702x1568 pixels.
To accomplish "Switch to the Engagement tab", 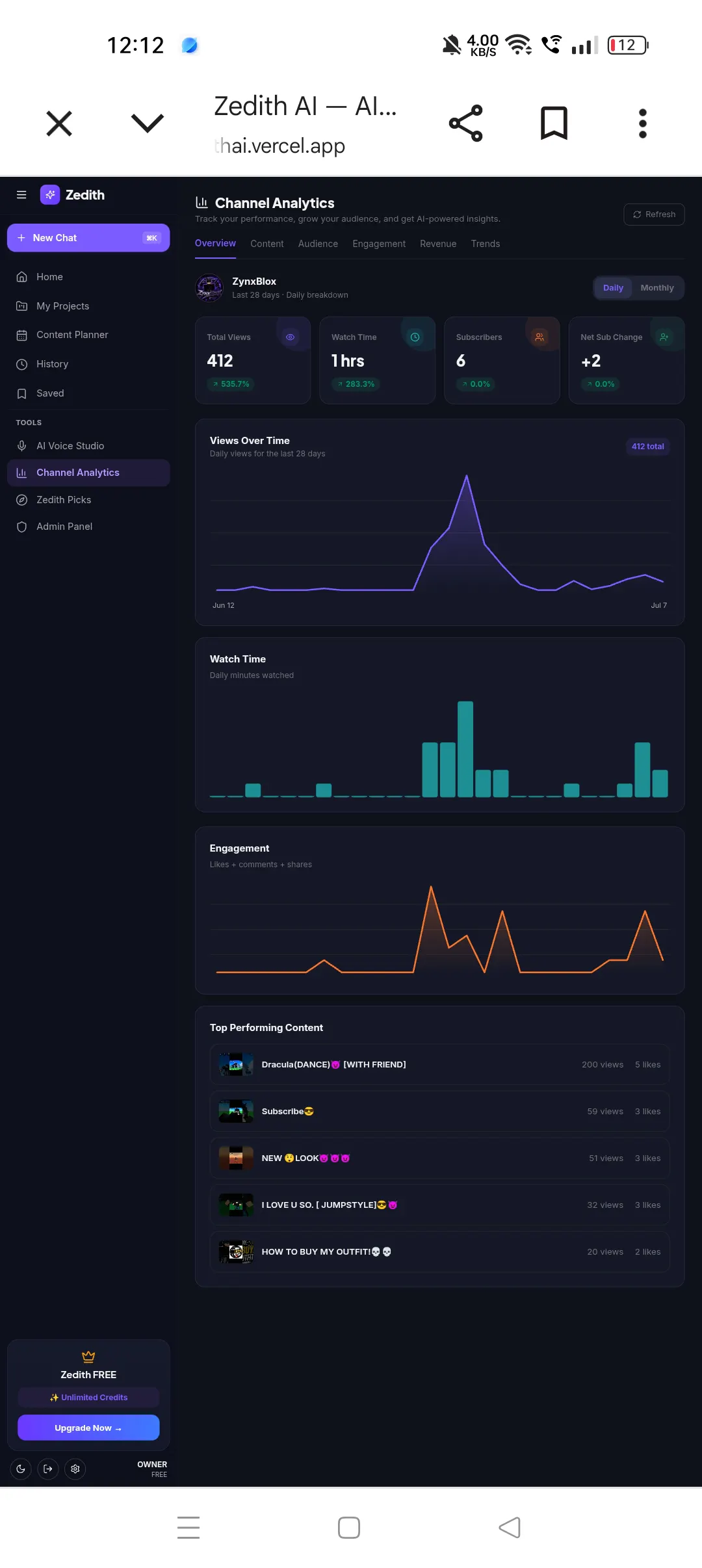I will point(379,244).
